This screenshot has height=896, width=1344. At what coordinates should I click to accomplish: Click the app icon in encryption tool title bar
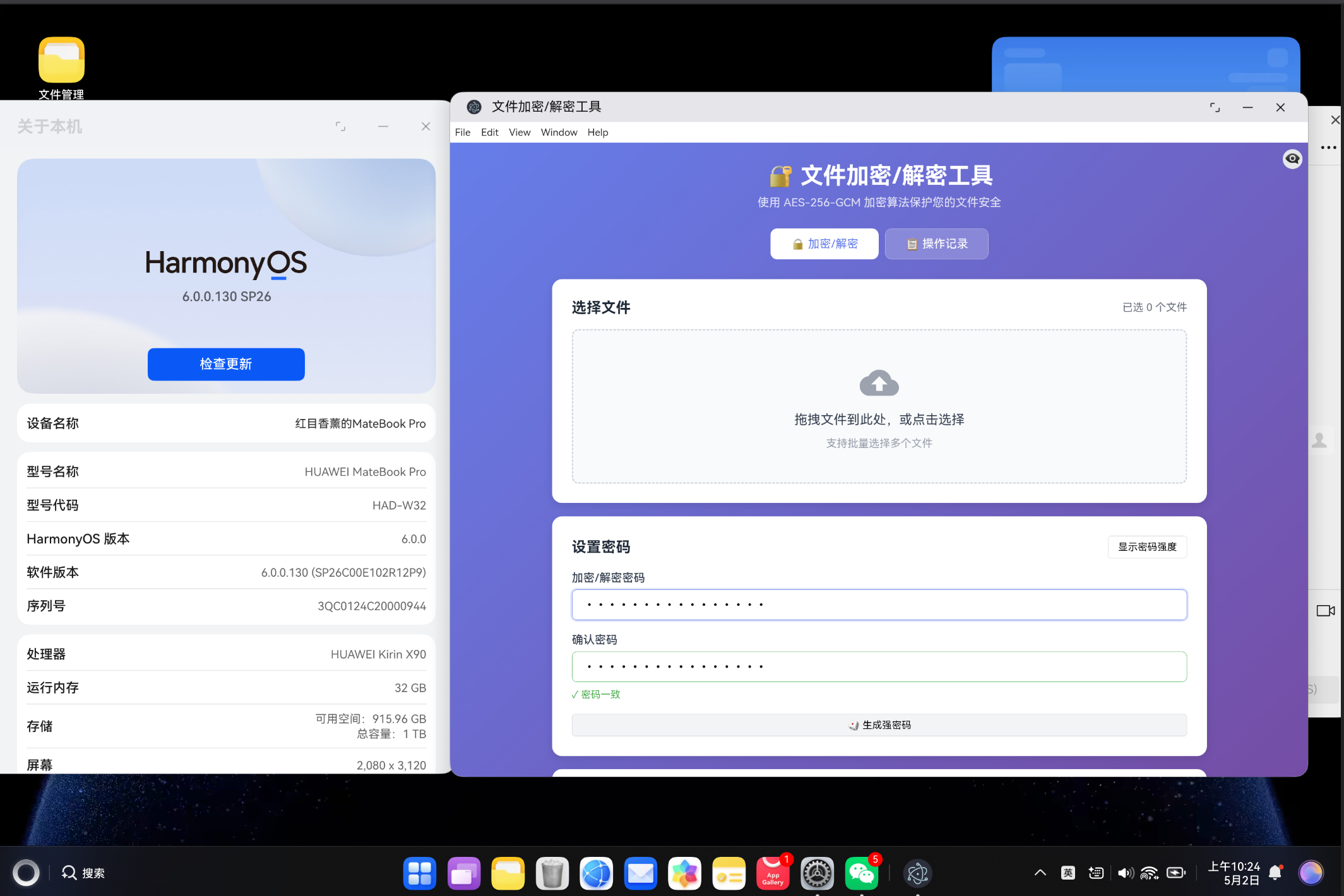coord(474,107)
